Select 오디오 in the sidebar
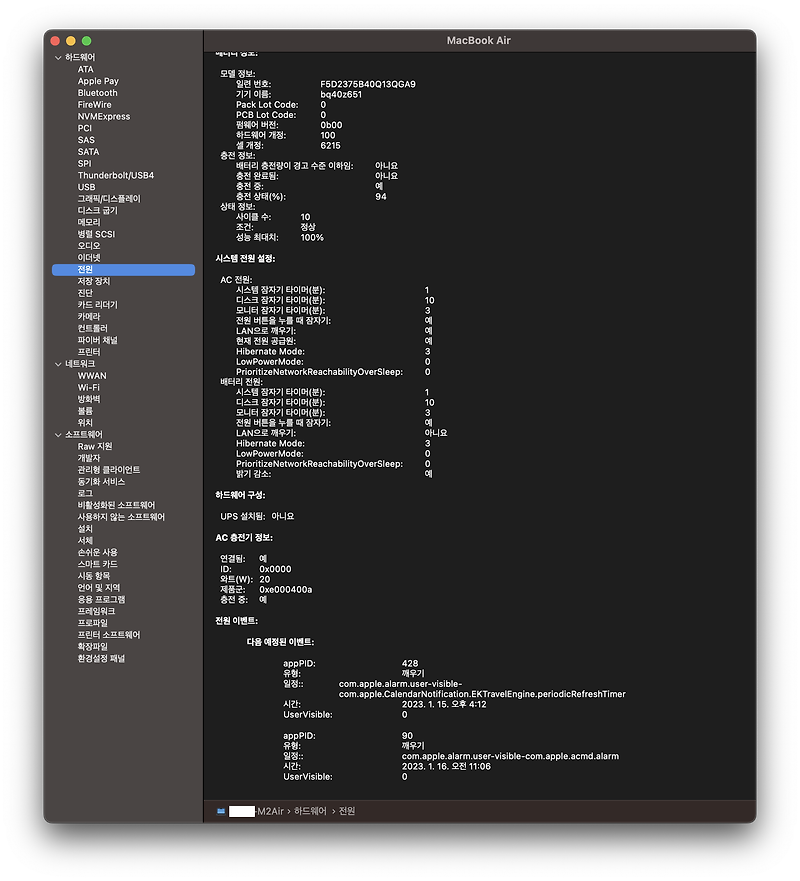Image resolution: width=800 pixels, height=881 pixels. point(89,246)
